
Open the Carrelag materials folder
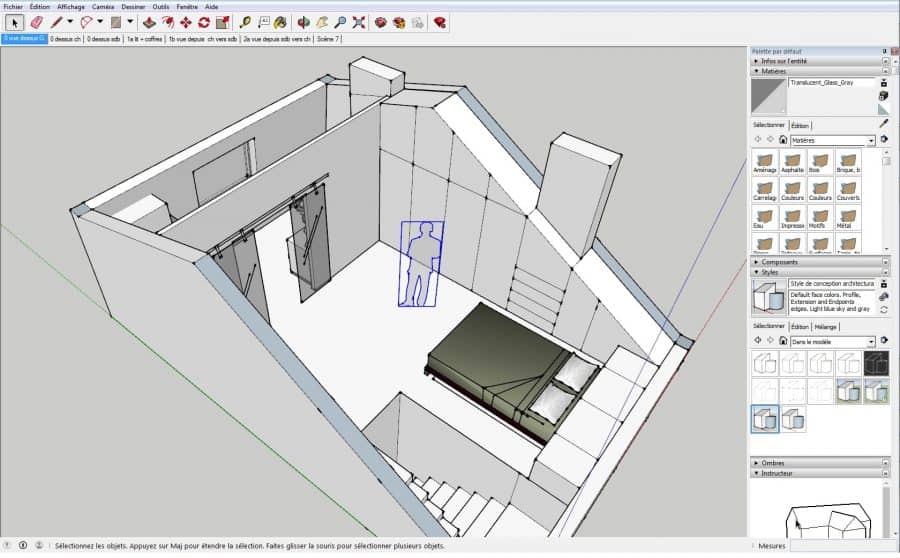pyautogui.click(x=765, y=190)
